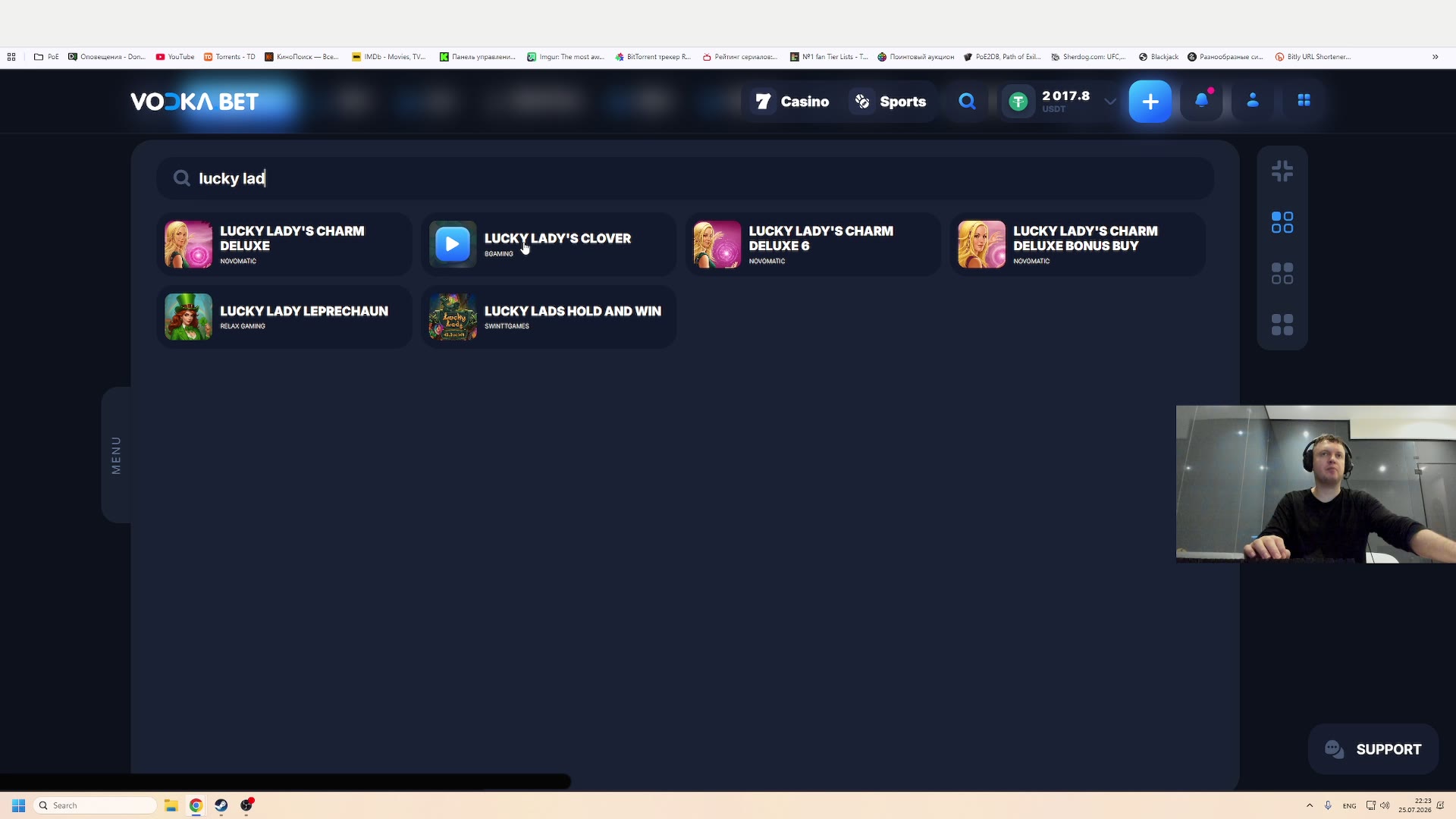Open the PoE2DB, Path of Exile bookmark
This screenshot has height=819, width=1456.
click(1003, 57)
